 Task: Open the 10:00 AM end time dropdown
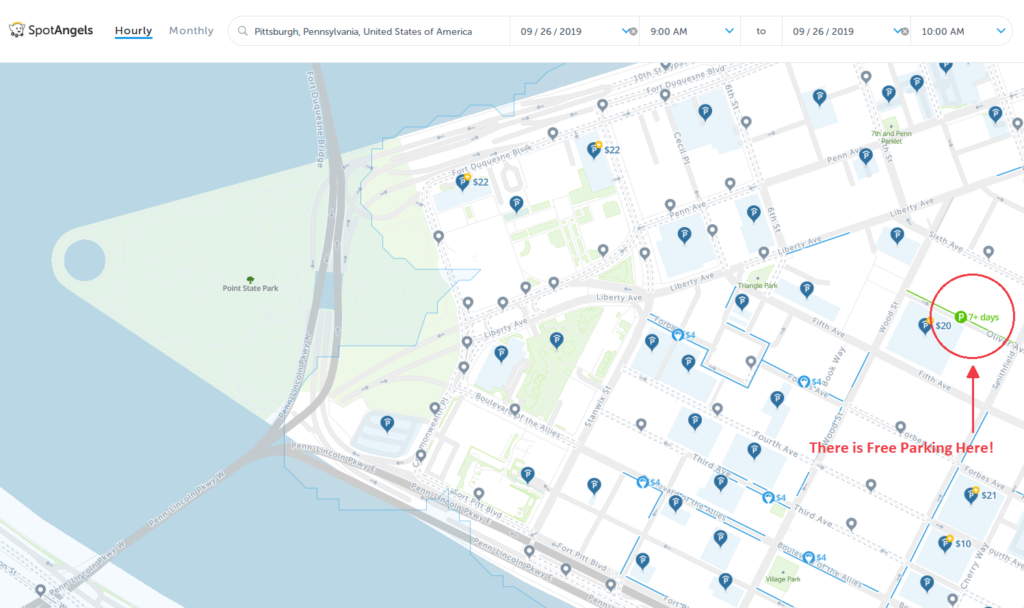[x=1002, y=30]
